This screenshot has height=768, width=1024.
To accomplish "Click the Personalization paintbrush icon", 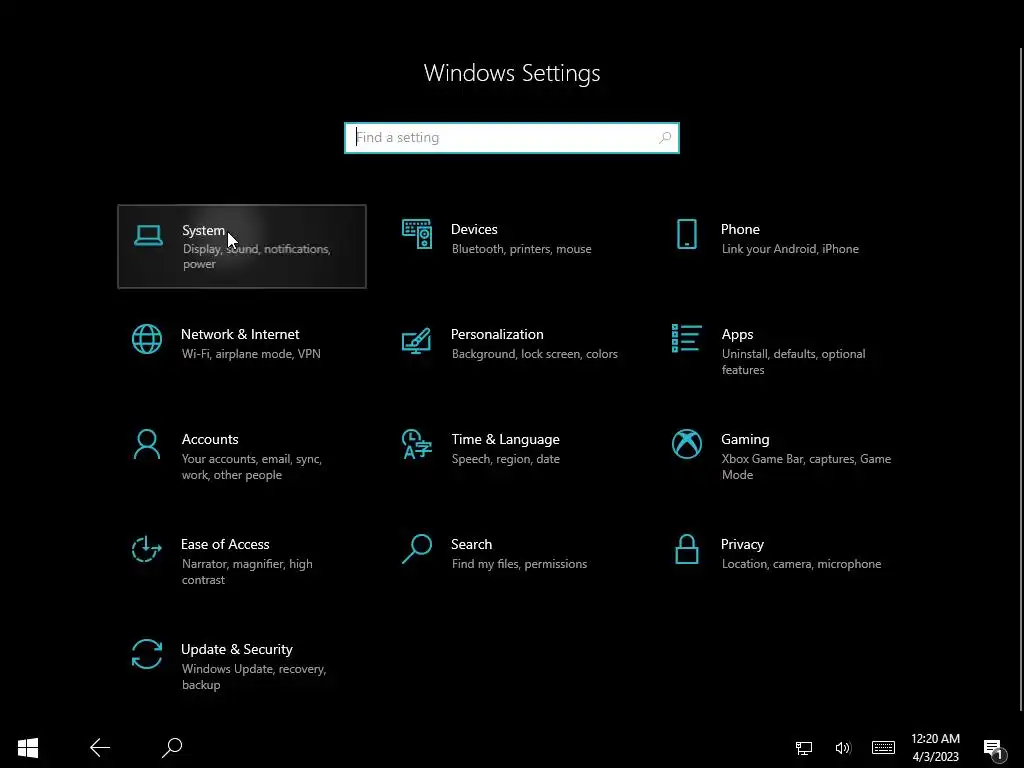I will click(417, 340).
